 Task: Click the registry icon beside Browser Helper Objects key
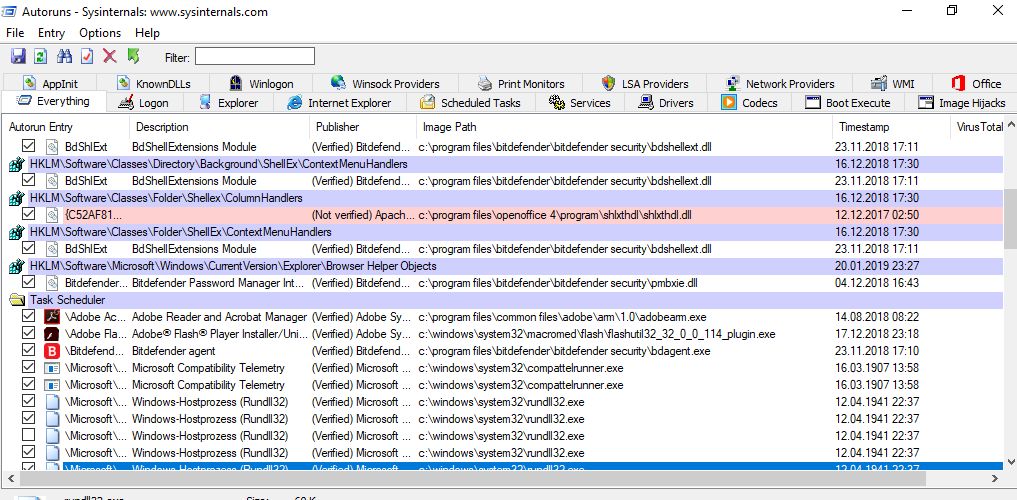(16, 266)
